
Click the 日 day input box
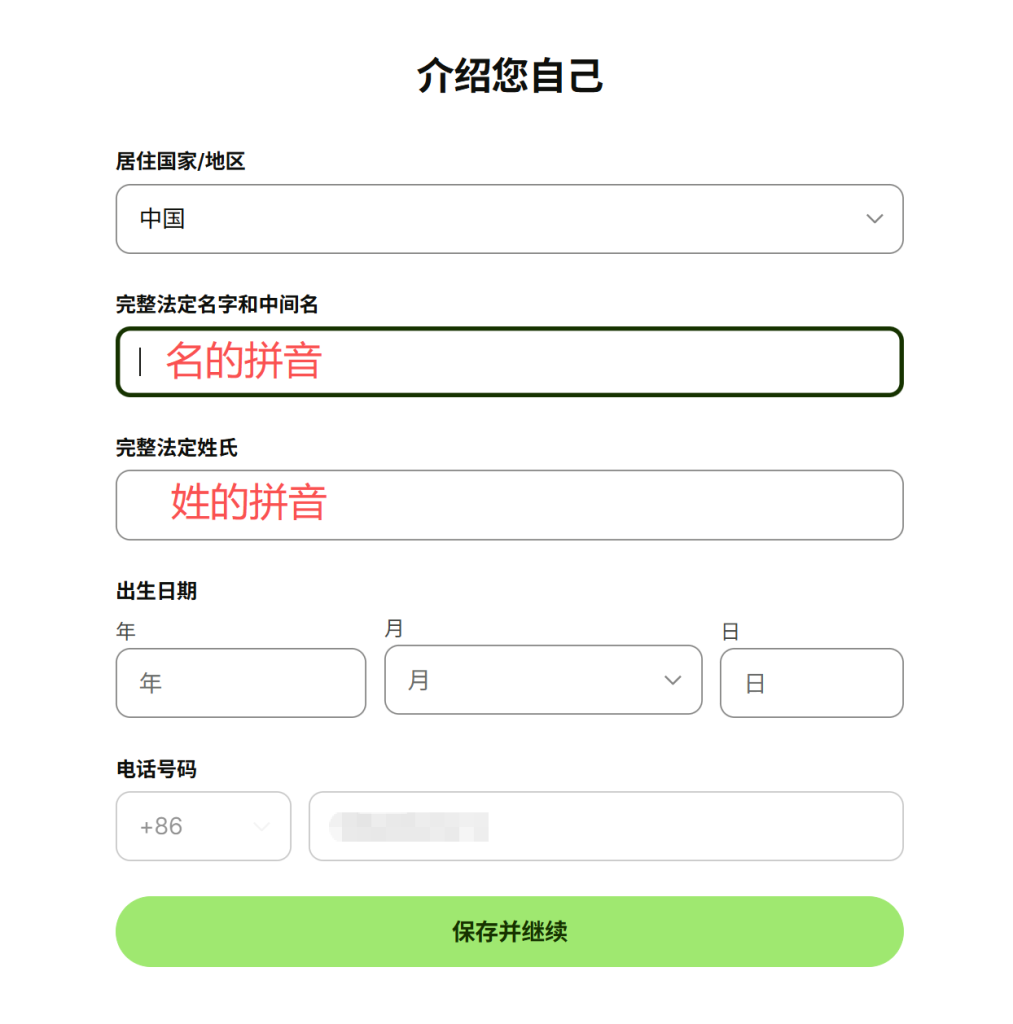point(811,683)
